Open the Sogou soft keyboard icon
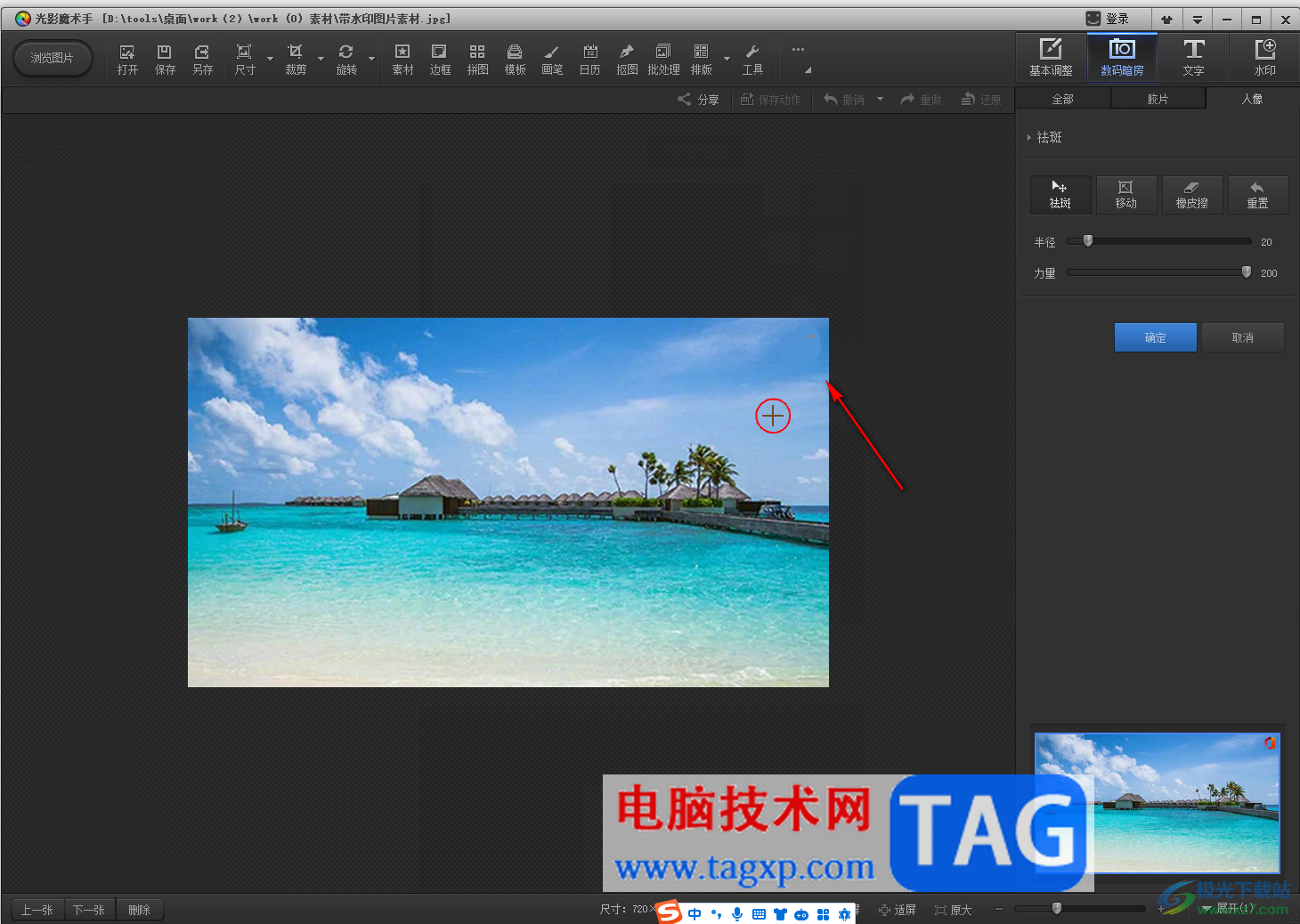The width and height of the screenshot is (1300, 924). [x=759, y=914]
